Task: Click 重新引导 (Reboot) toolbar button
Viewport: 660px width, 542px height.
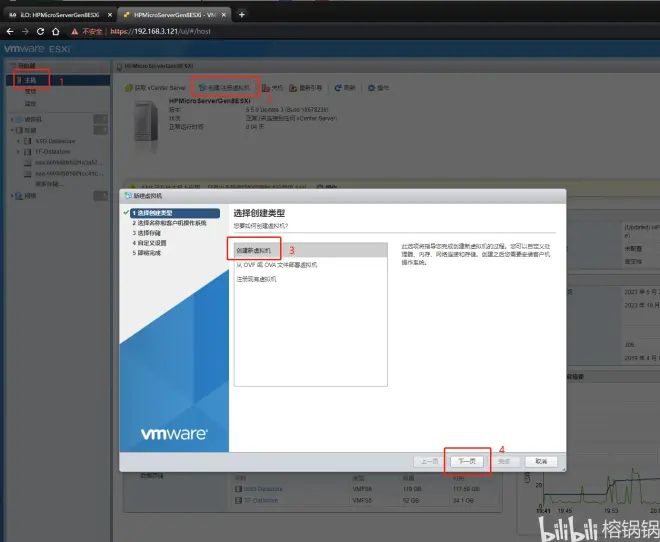Action: [x=306, y=88]
